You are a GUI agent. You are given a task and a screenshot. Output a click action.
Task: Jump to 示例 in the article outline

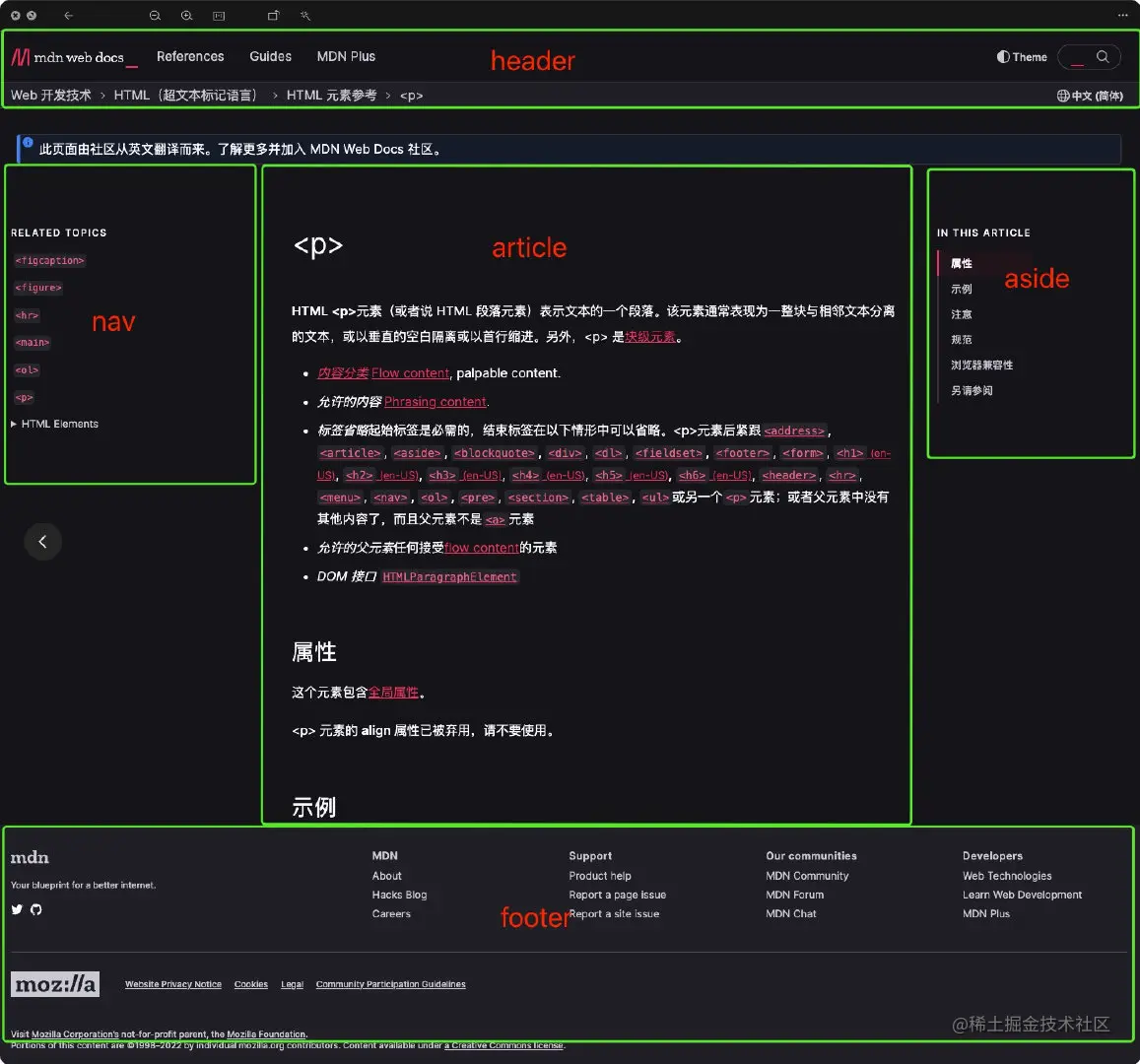(x=961, y=289)
